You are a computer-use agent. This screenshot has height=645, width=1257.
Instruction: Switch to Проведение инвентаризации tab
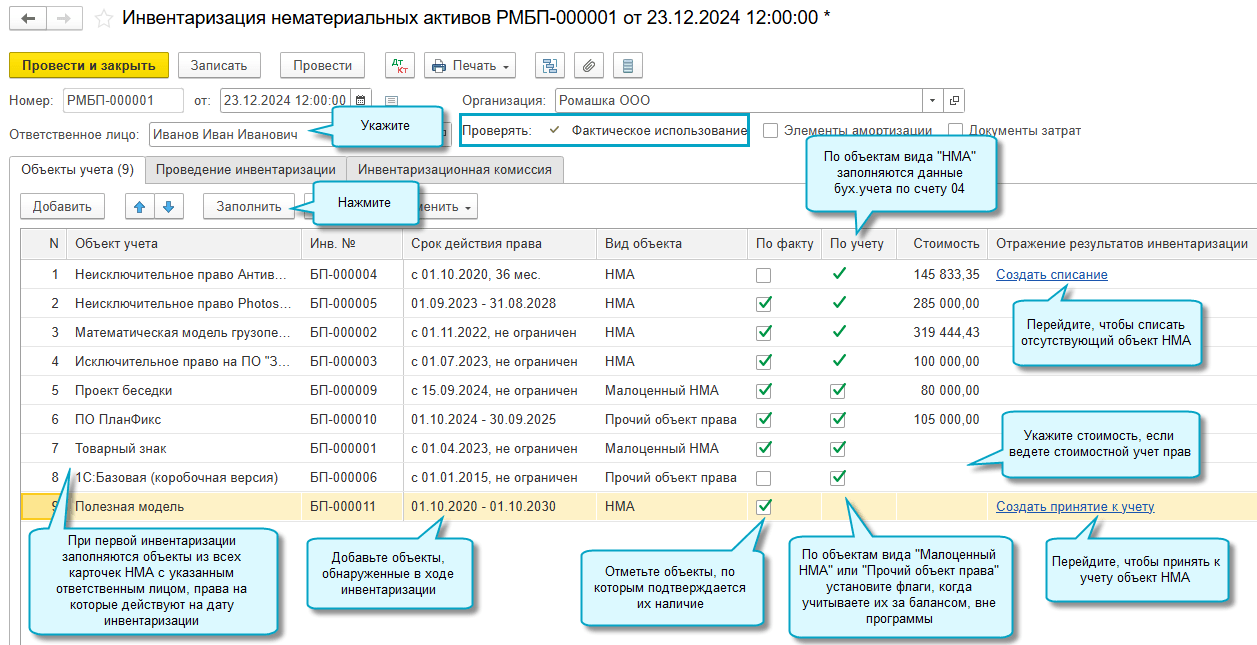[246, 170]
